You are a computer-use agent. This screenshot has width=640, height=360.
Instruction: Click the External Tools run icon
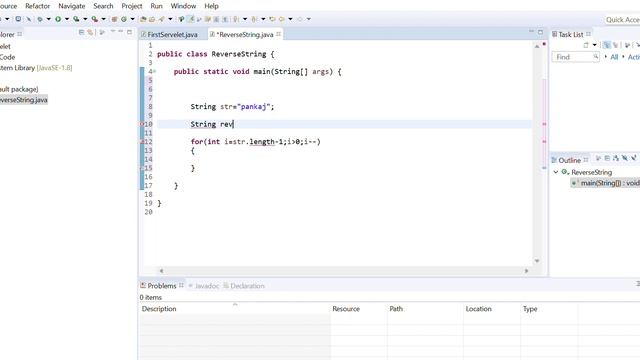pos(94,19)
